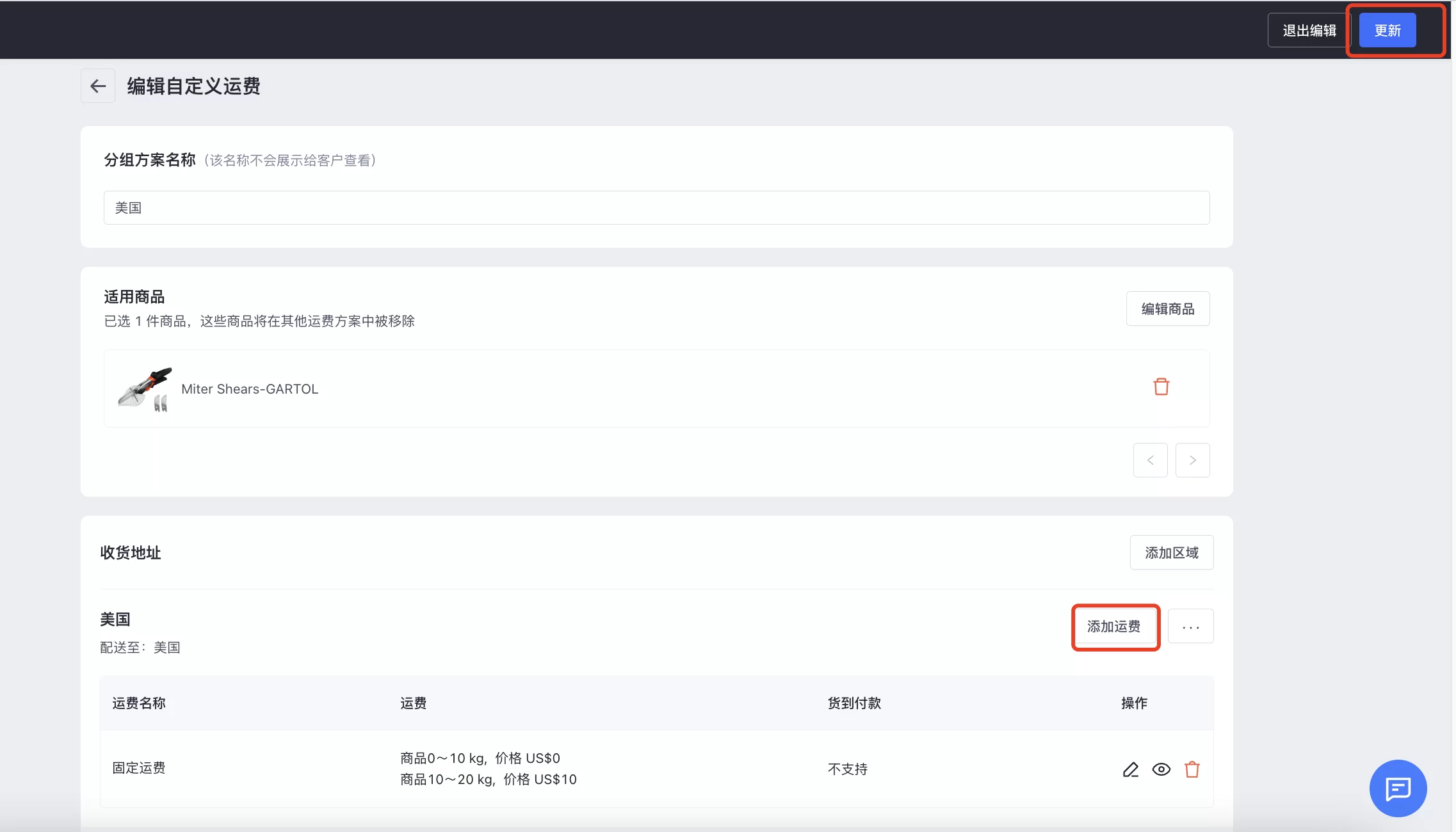Click the 美国 region heading
This screenshot has height=832, width=1456.
tap(114, 618)
